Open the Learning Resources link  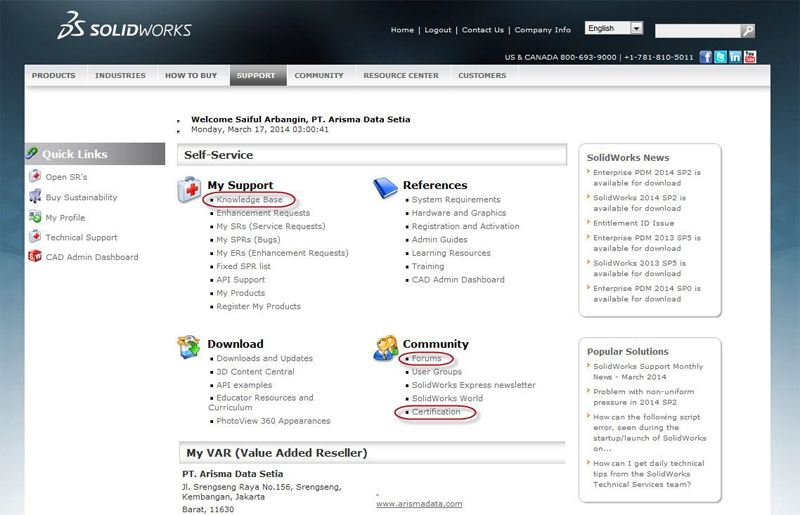[x=451, y=253]
